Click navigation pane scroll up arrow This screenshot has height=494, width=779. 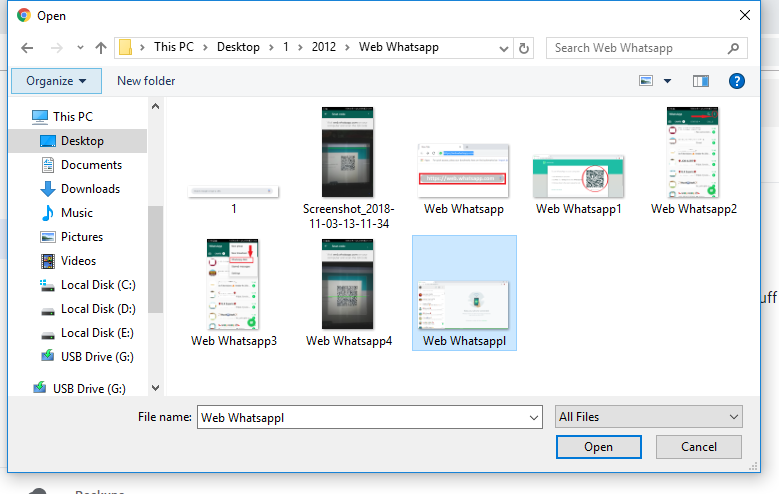156,106
